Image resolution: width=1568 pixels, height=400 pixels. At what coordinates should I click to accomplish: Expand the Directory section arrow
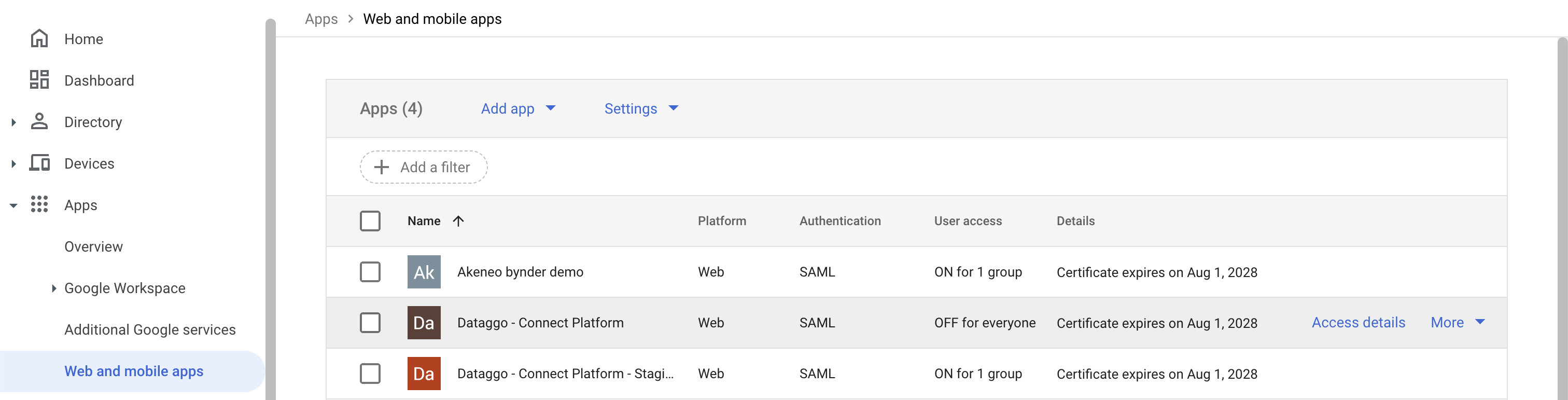pos(13,122)
